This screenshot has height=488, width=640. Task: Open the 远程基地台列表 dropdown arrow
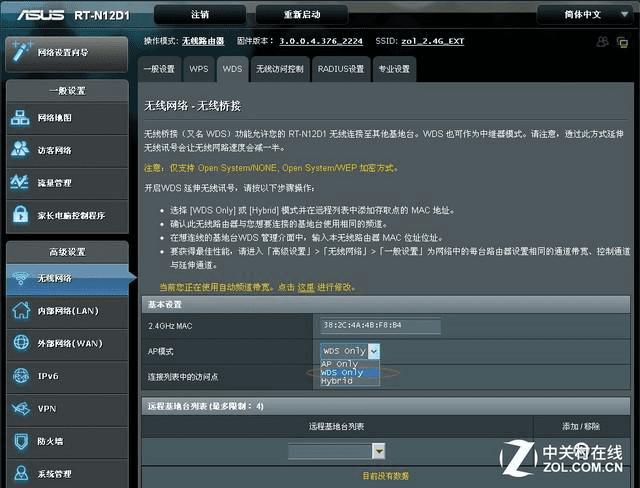click(x=379, y=451)
